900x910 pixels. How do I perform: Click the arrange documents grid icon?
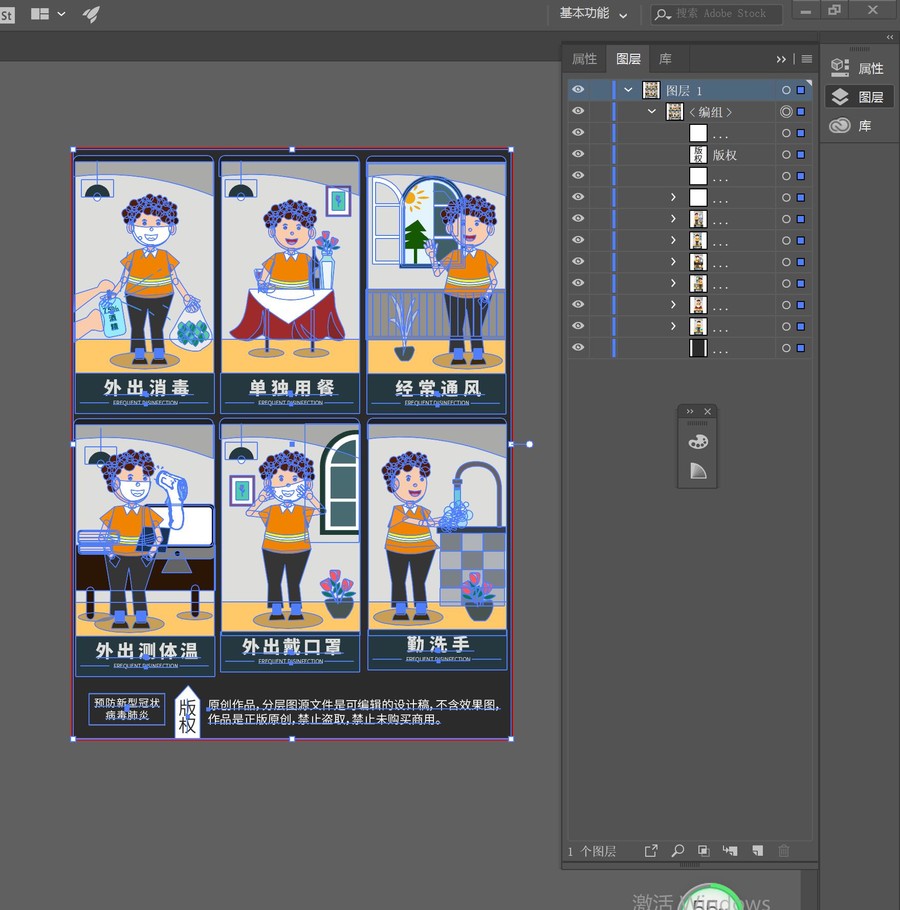tap(39, 14)
